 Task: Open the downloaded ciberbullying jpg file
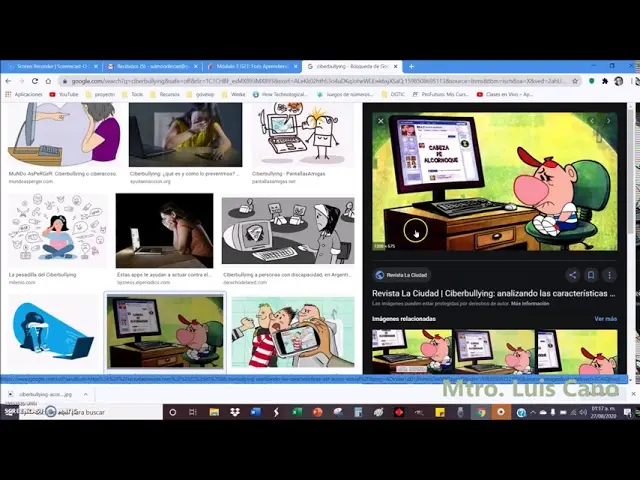tap(45, 394)
